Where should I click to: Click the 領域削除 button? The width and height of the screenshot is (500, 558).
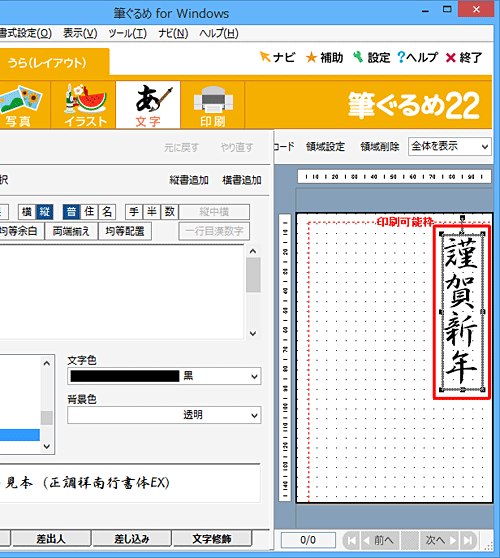point(379,146)
